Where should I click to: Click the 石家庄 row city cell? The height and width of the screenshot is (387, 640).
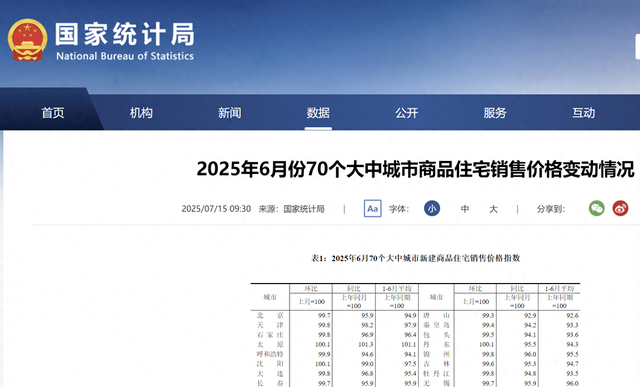(270, 335)
